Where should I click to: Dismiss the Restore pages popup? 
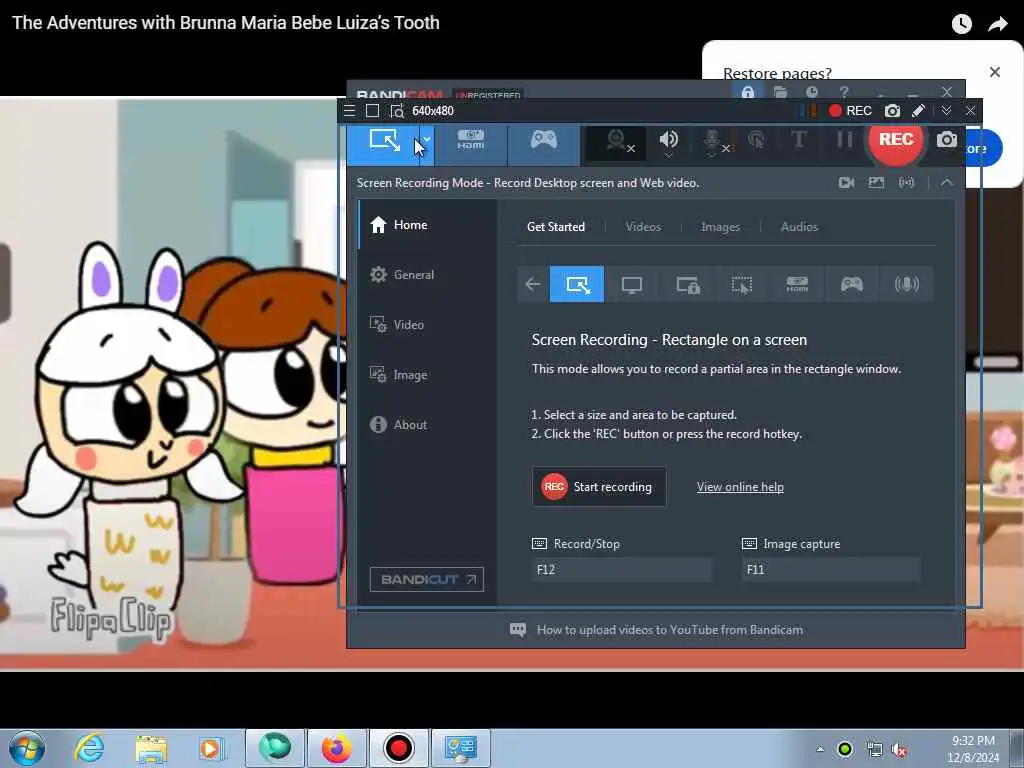[x=995, y=72]
